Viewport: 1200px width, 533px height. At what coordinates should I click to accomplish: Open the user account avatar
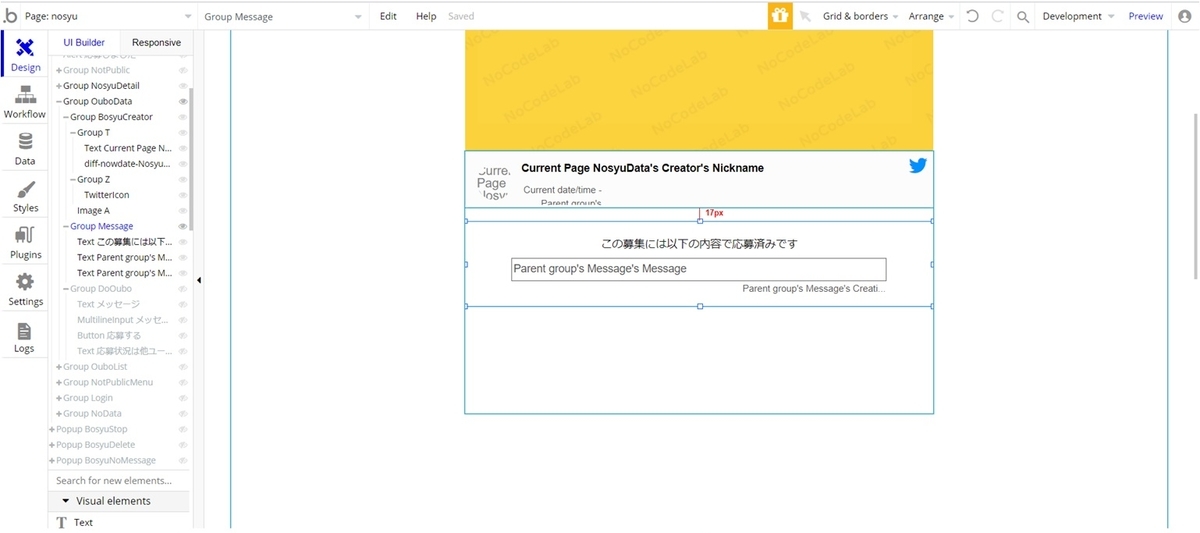point(1185,16)
